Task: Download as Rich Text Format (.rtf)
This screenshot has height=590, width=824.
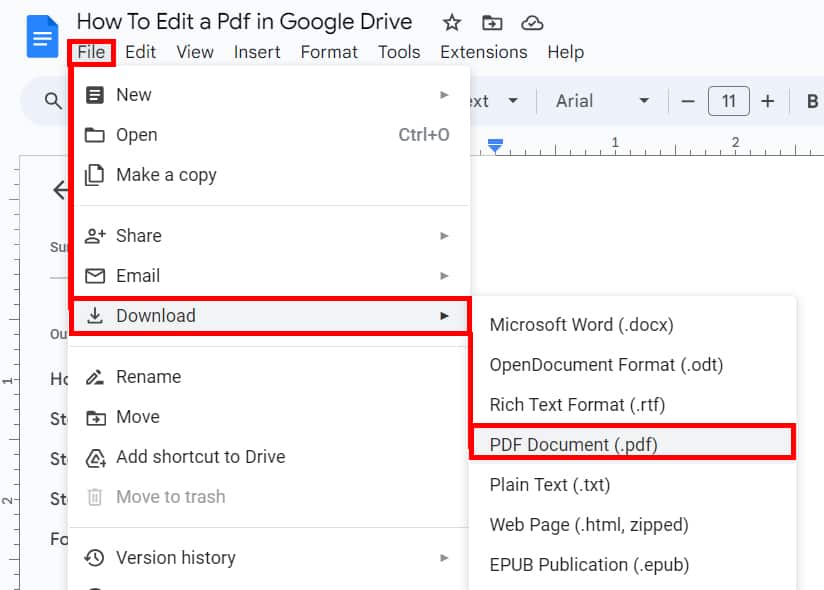Action: coord(634,405)
